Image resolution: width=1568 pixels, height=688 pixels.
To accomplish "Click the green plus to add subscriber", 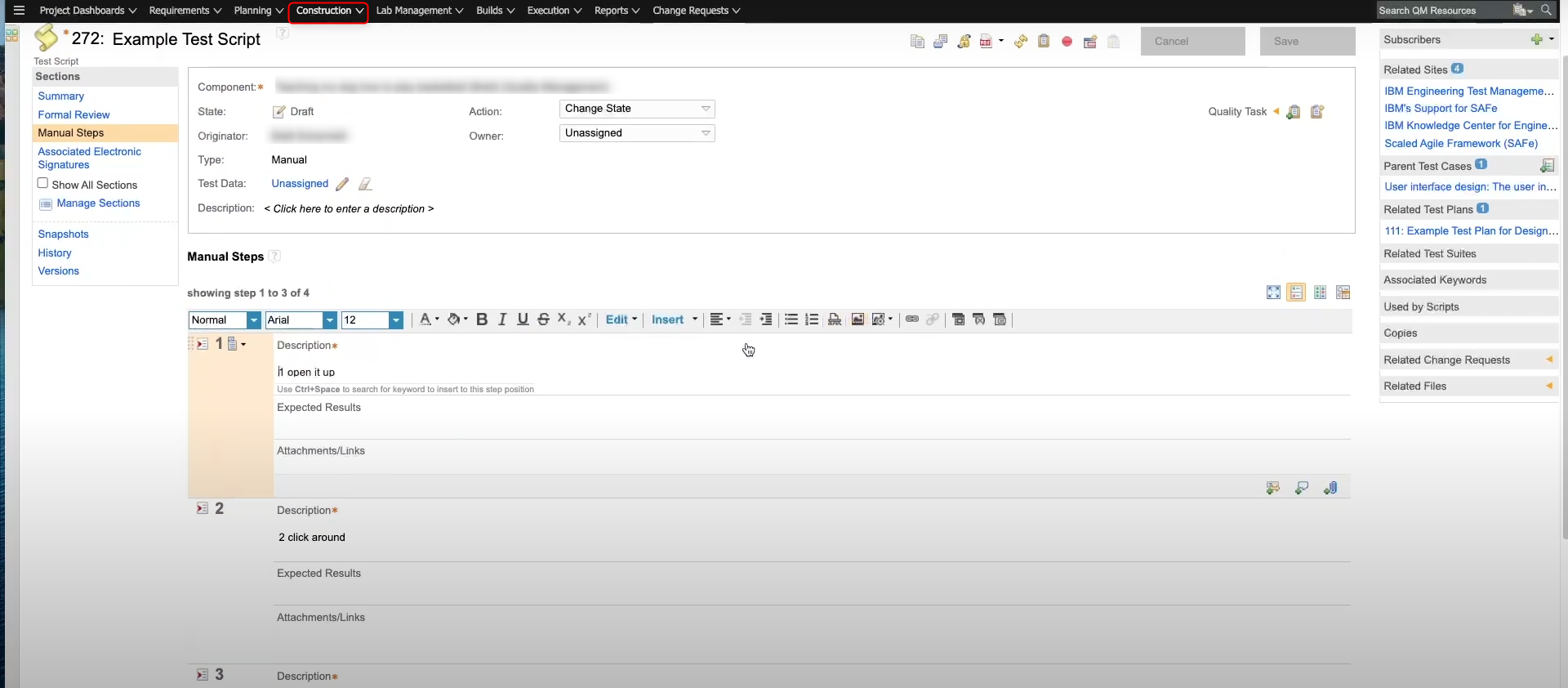I will click(1536, 39).
